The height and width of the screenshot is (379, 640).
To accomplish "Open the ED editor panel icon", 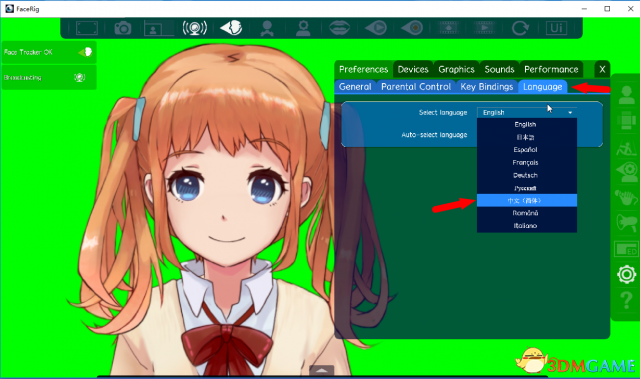I will click(x=627, y=249).
